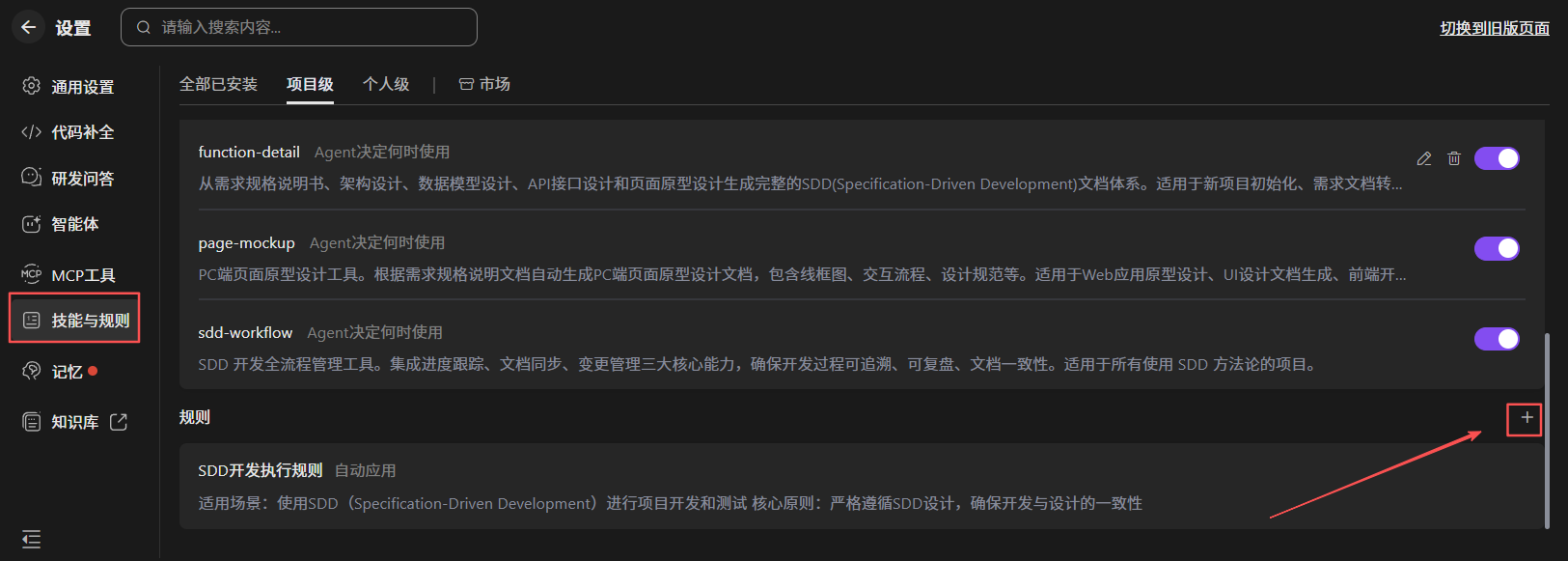
Task: Click the page-mockup skill name
Action: [x=246, y=243]
